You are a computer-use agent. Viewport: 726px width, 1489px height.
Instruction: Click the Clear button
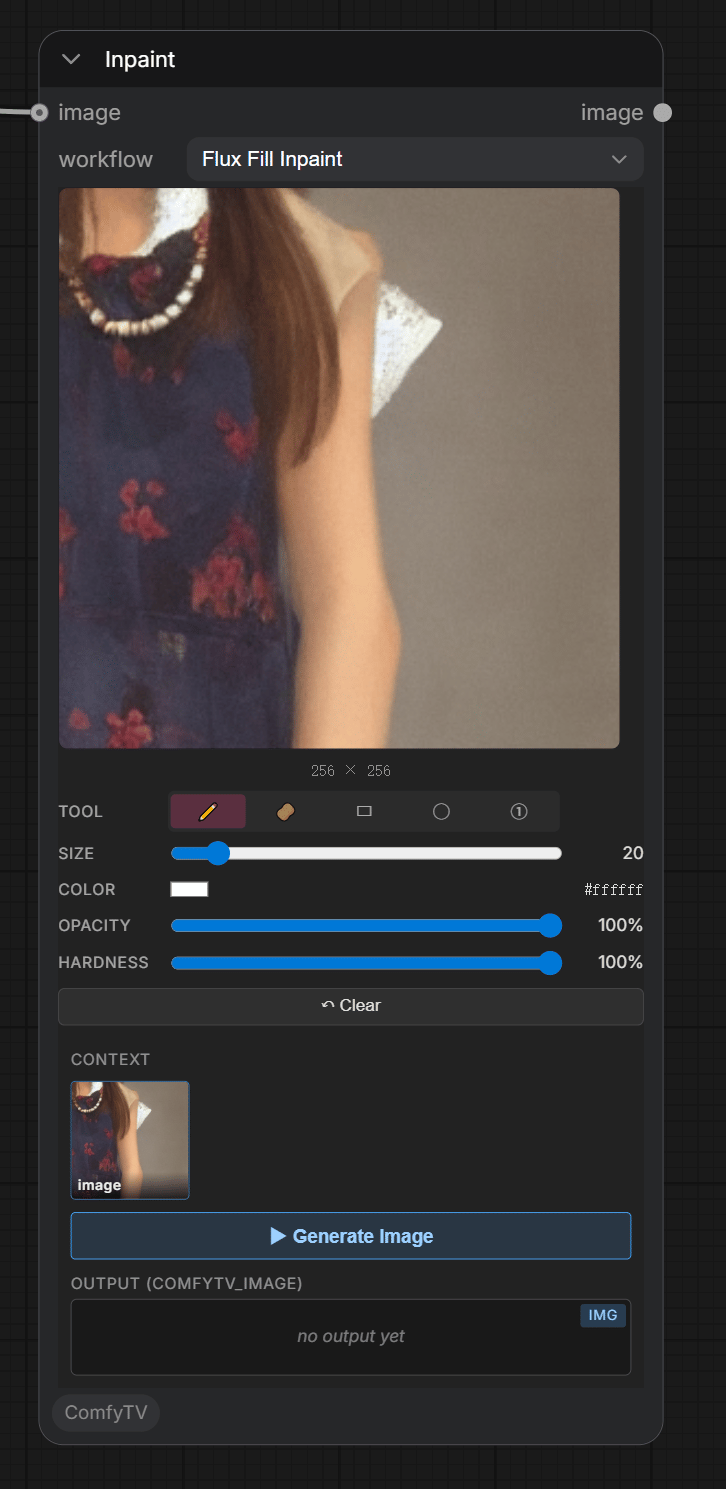click(351, 1006)
